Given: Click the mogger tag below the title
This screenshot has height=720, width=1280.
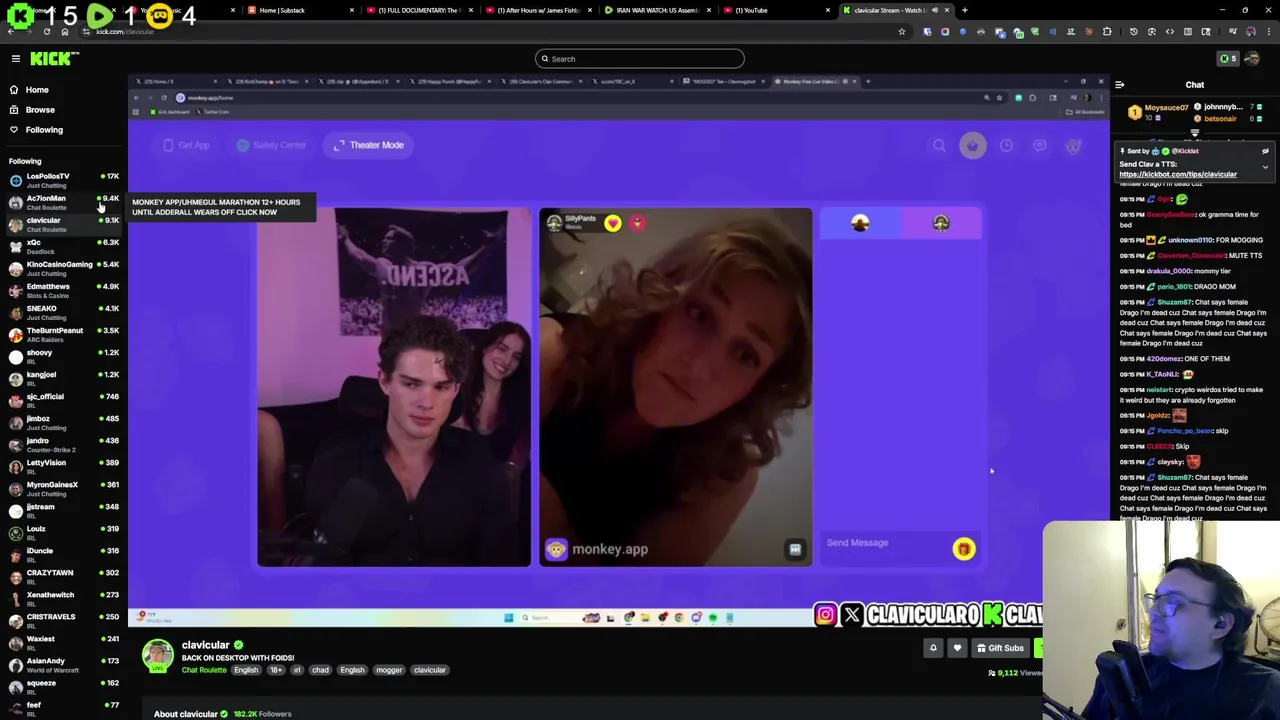Looking at the screenshot, I should (x=389, y=670).
